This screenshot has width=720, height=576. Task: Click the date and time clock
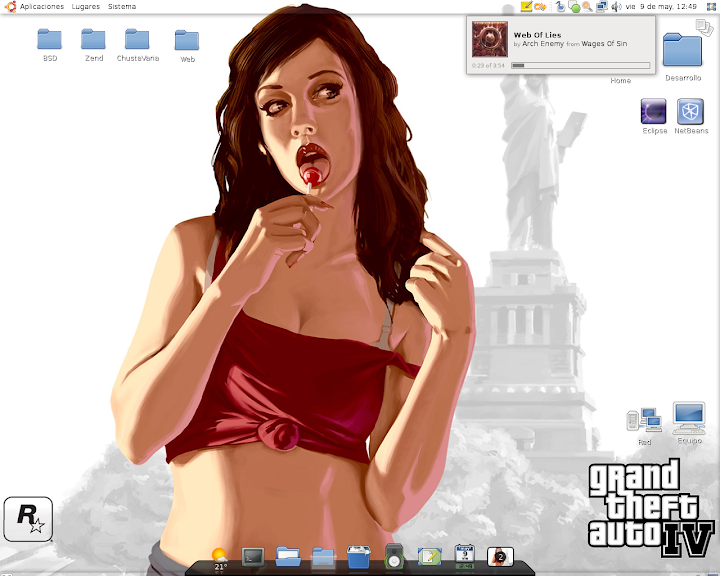point(661,6)
